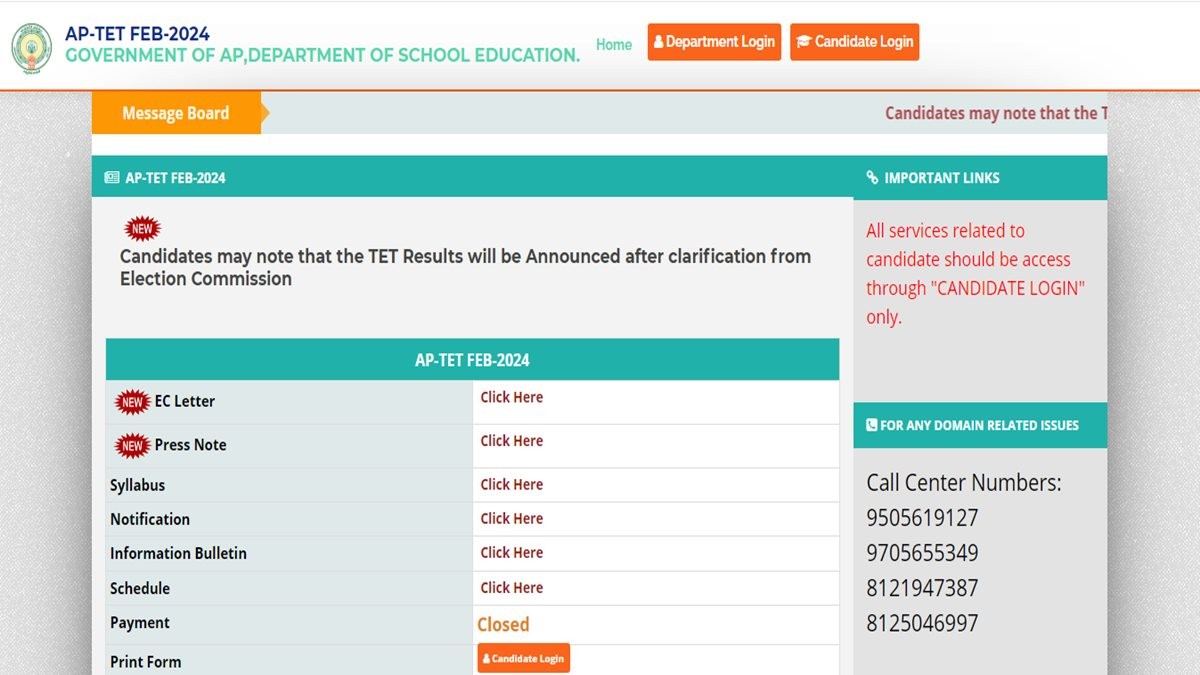This screenshot has width=1200, height=675.
Task: Click the NEW badge beside Press Note
Action: [133, 446]
